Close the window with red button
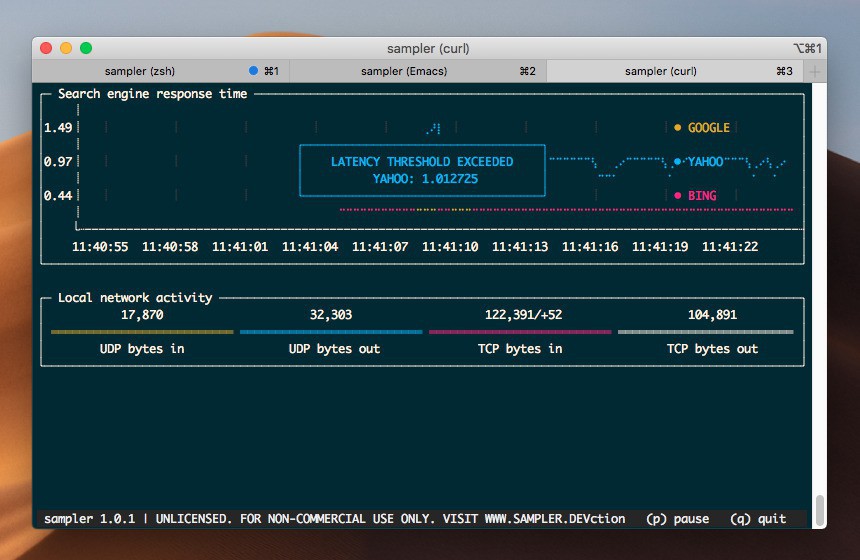The width and height of the screenshot is (860, 560). click(x=46, y=48)
